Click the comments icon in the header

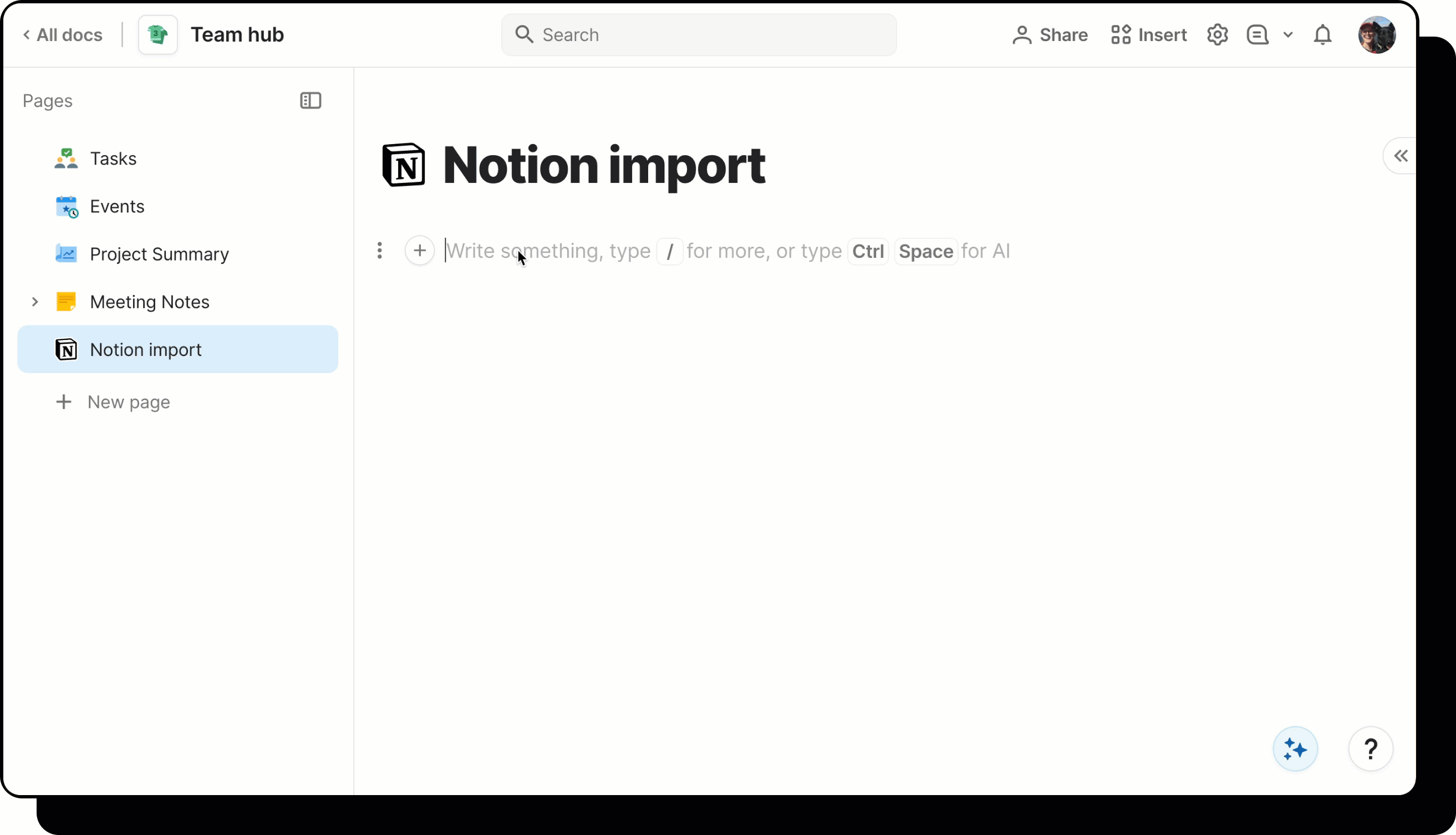tap(1257, 35)
